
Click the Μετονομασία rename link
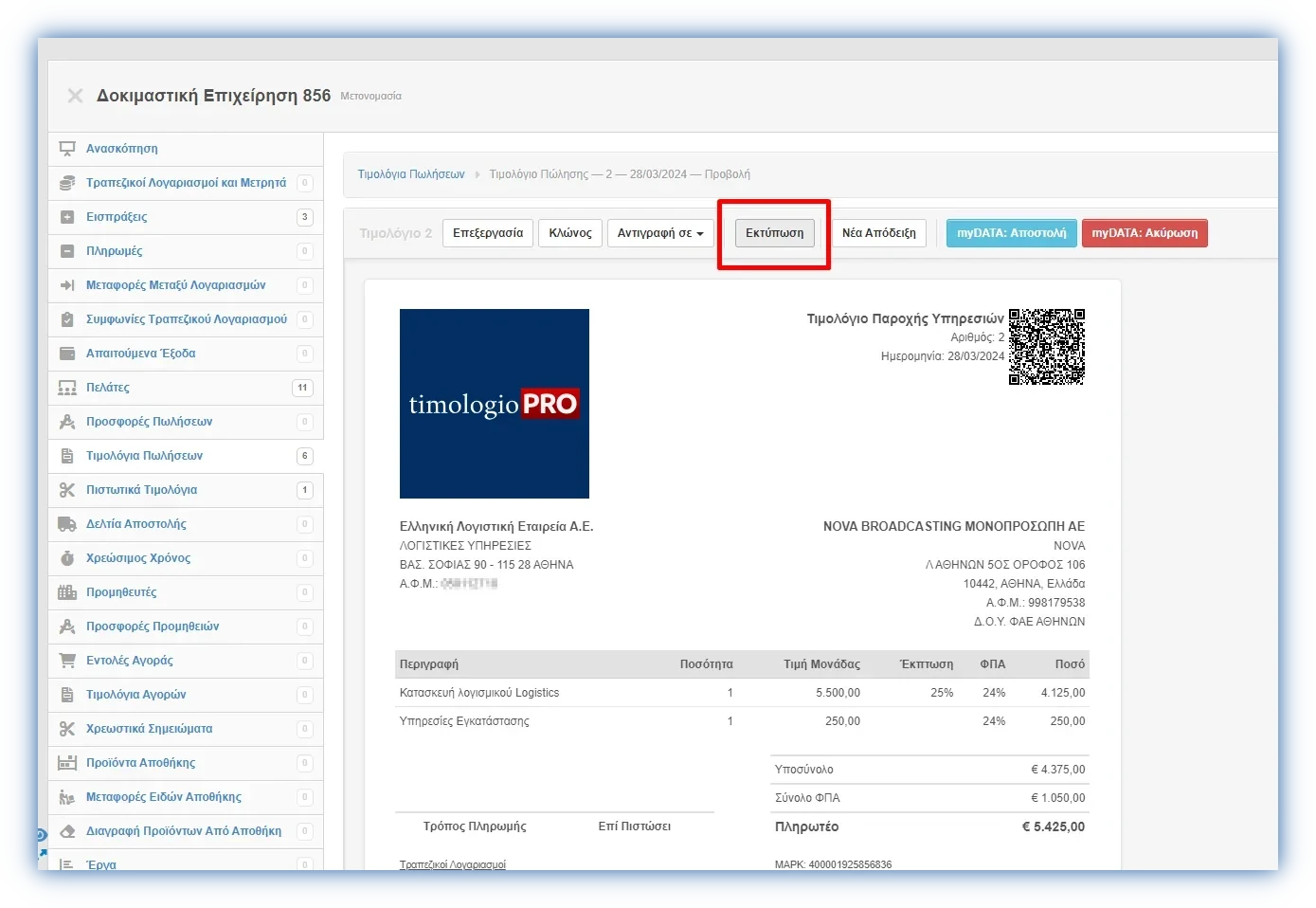pos(370,97)
